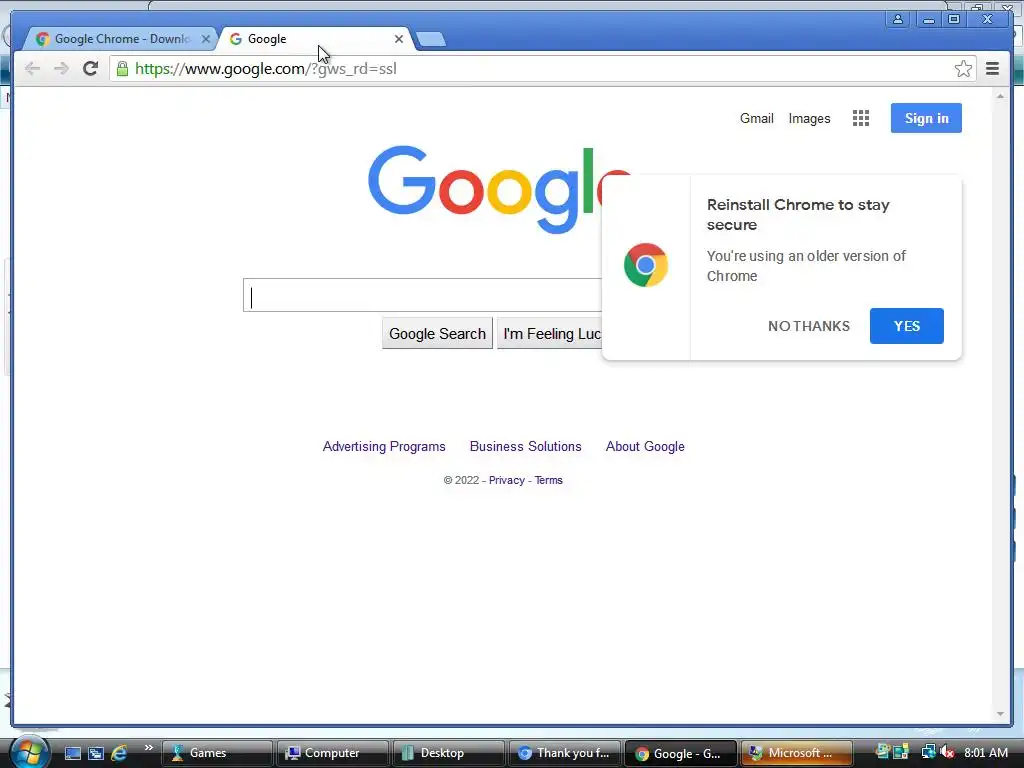Open Advertising Programs link
The width and height of the screenshot is (1024, 768).
coord(384,447)
